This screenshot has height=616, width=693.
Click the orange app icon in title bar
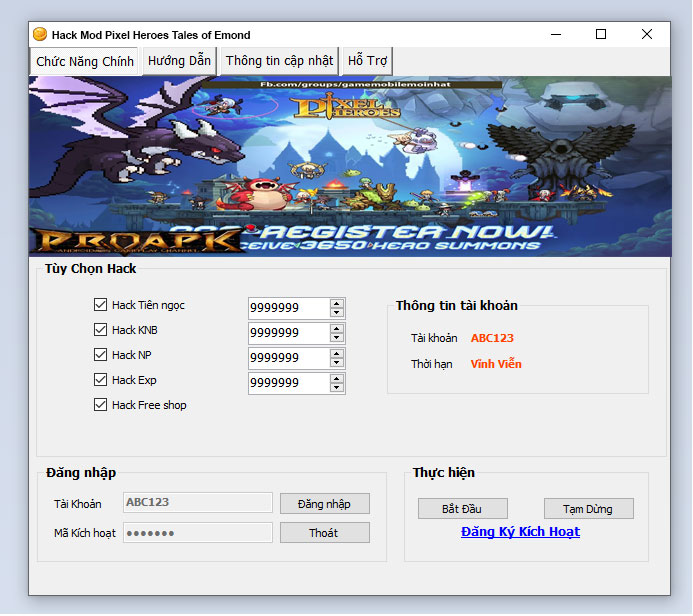click(40, 34)
